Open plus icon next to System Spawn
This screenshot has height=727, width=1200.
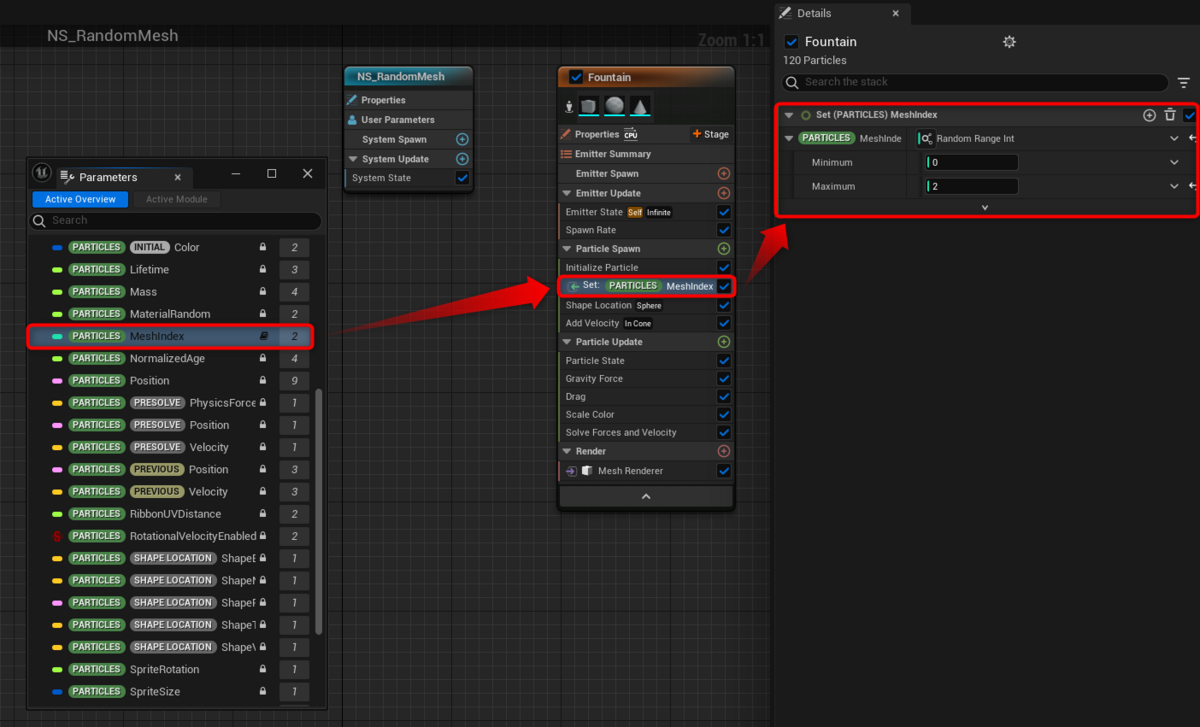coord(462,137)
